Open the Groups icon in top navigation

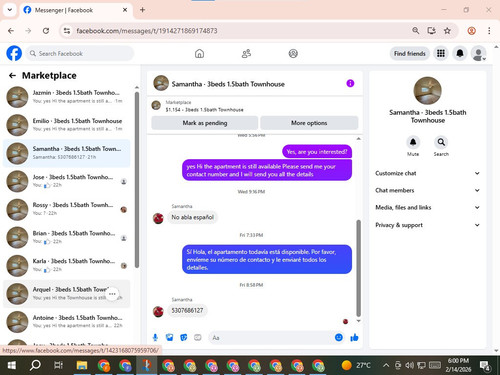tap(293, 53)
